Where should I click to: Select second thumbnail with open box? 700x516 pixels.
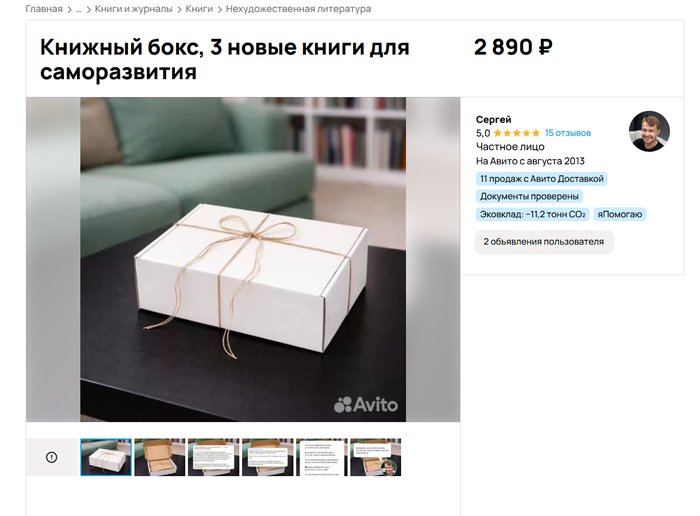coord(160,457)
